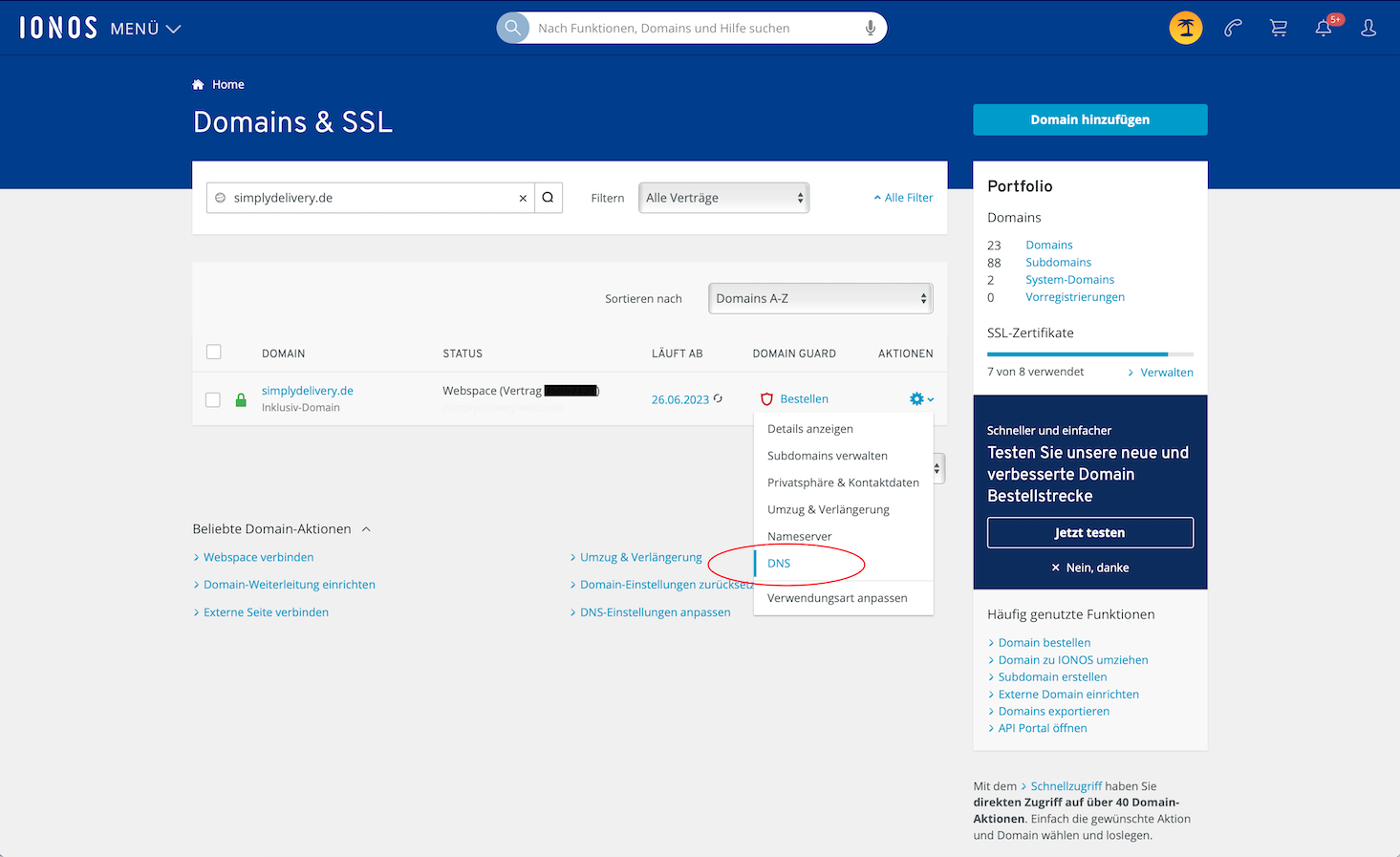This screenshot has height=857, width=1400.
Task: Open Domains portfolio link
Action: tap(1049, 245)
